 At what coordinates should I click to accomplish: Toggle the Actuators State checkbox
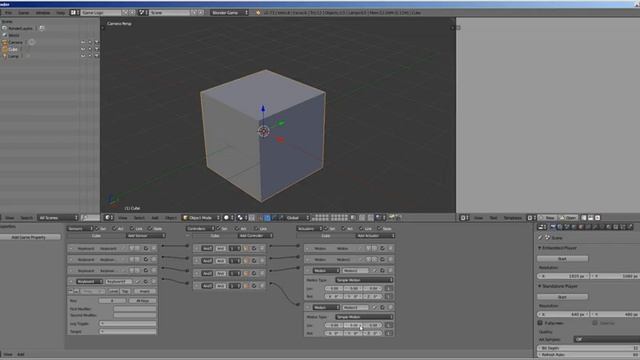(x=379, y=229)
